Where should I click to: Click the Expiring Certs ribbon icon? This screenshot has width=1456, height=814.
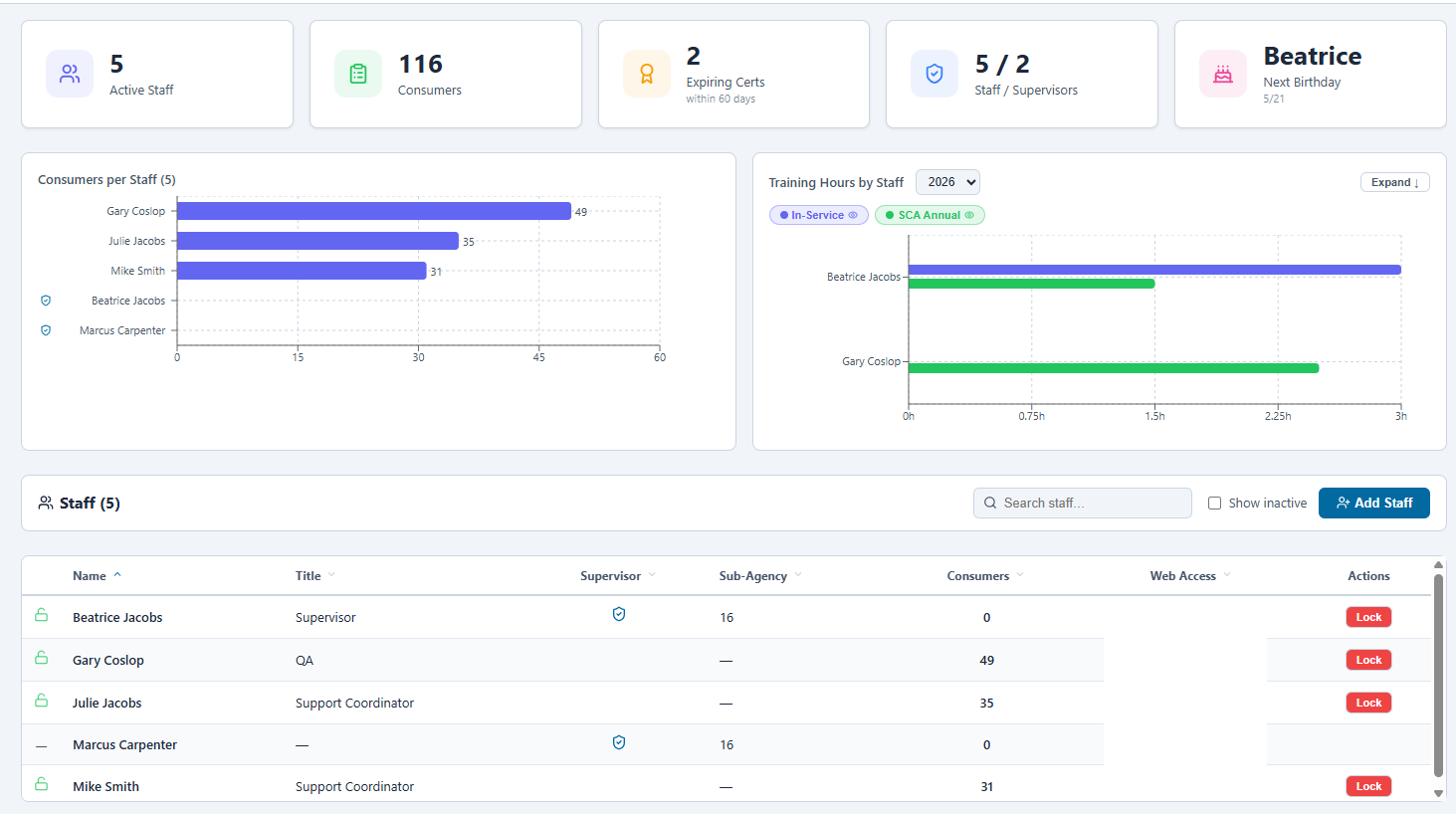tap(647, 74)
